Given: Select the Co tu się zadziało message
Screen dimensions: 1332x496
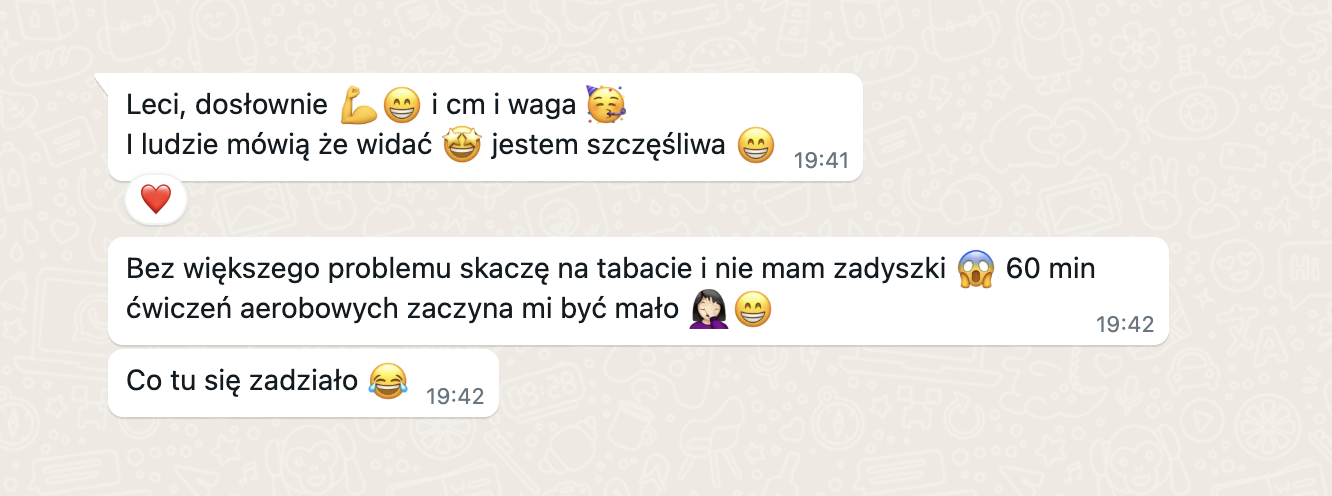Looking at the screenshot, I should coord(303,383).
